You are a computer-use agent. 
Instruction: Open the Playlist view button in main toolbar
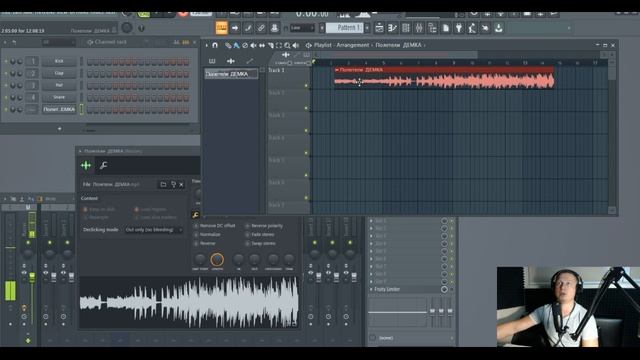point(379,28)
